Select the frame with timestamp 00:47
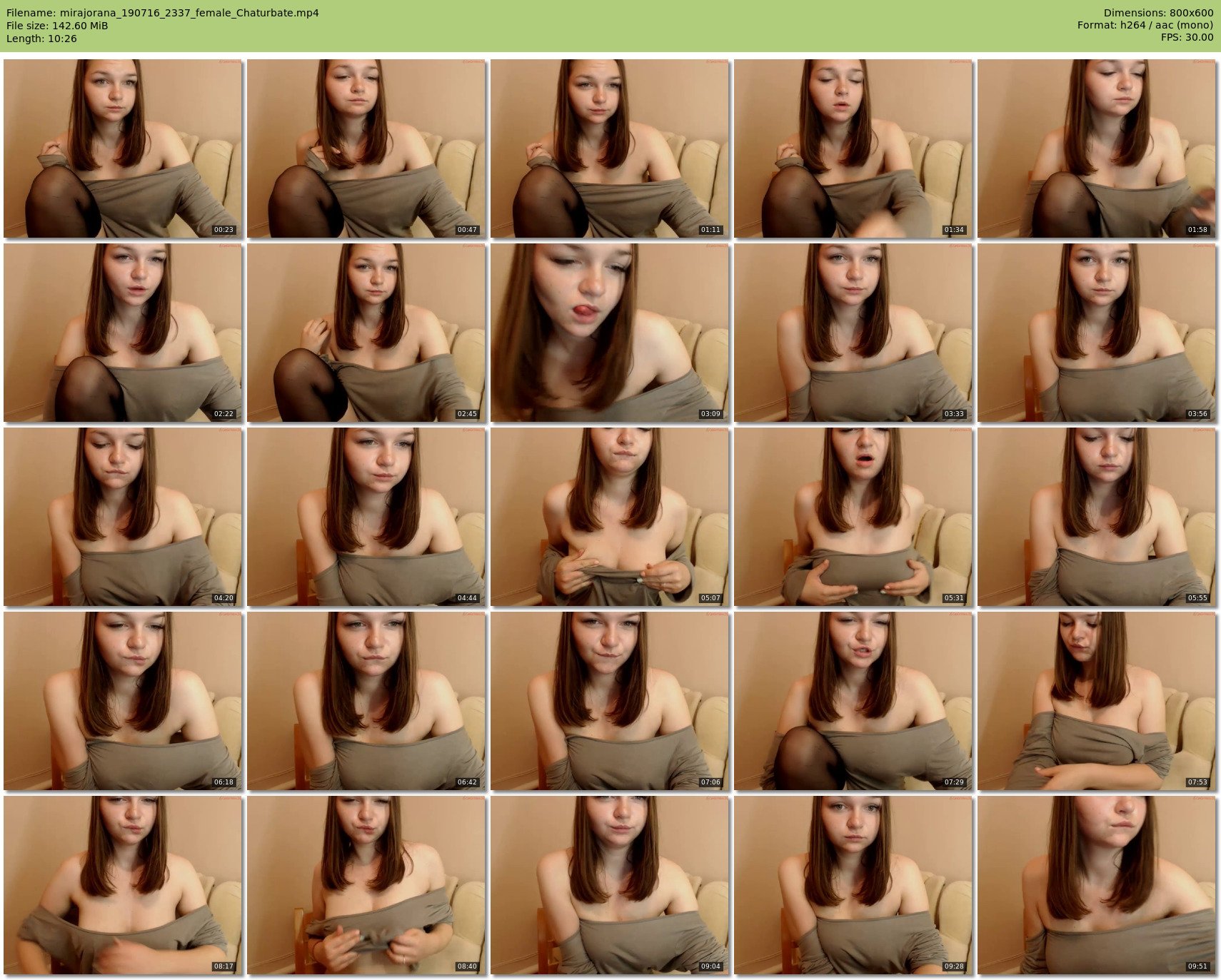This screenshot has height=980, width=1221. [x=366, y=148]
